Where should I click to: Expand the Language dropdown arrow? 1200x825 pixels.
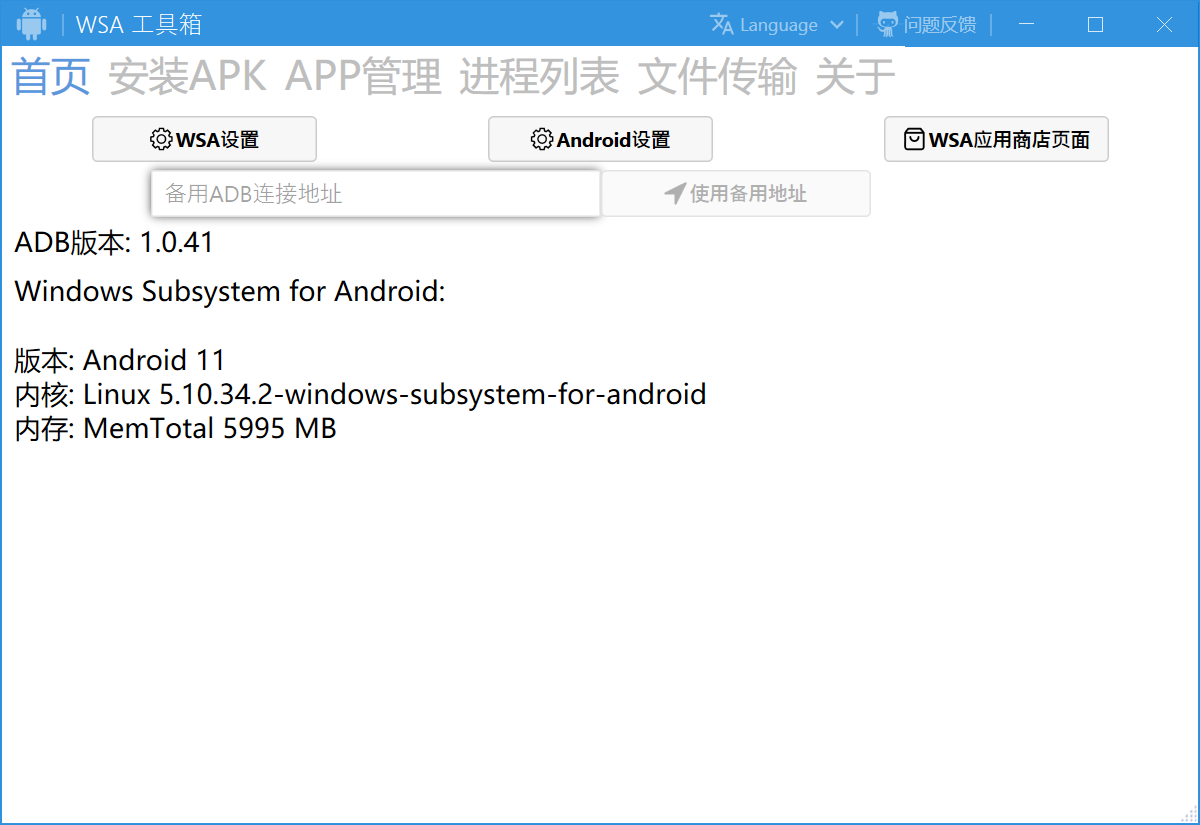837,25
